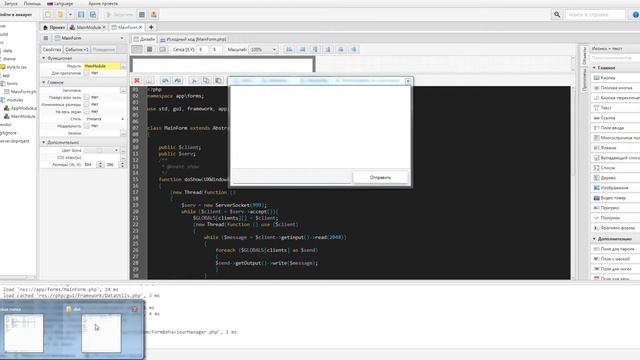This screenshot has width=640, height=360.
Task: Click the new project toolbar icon
Action: [x=48, y=15]
